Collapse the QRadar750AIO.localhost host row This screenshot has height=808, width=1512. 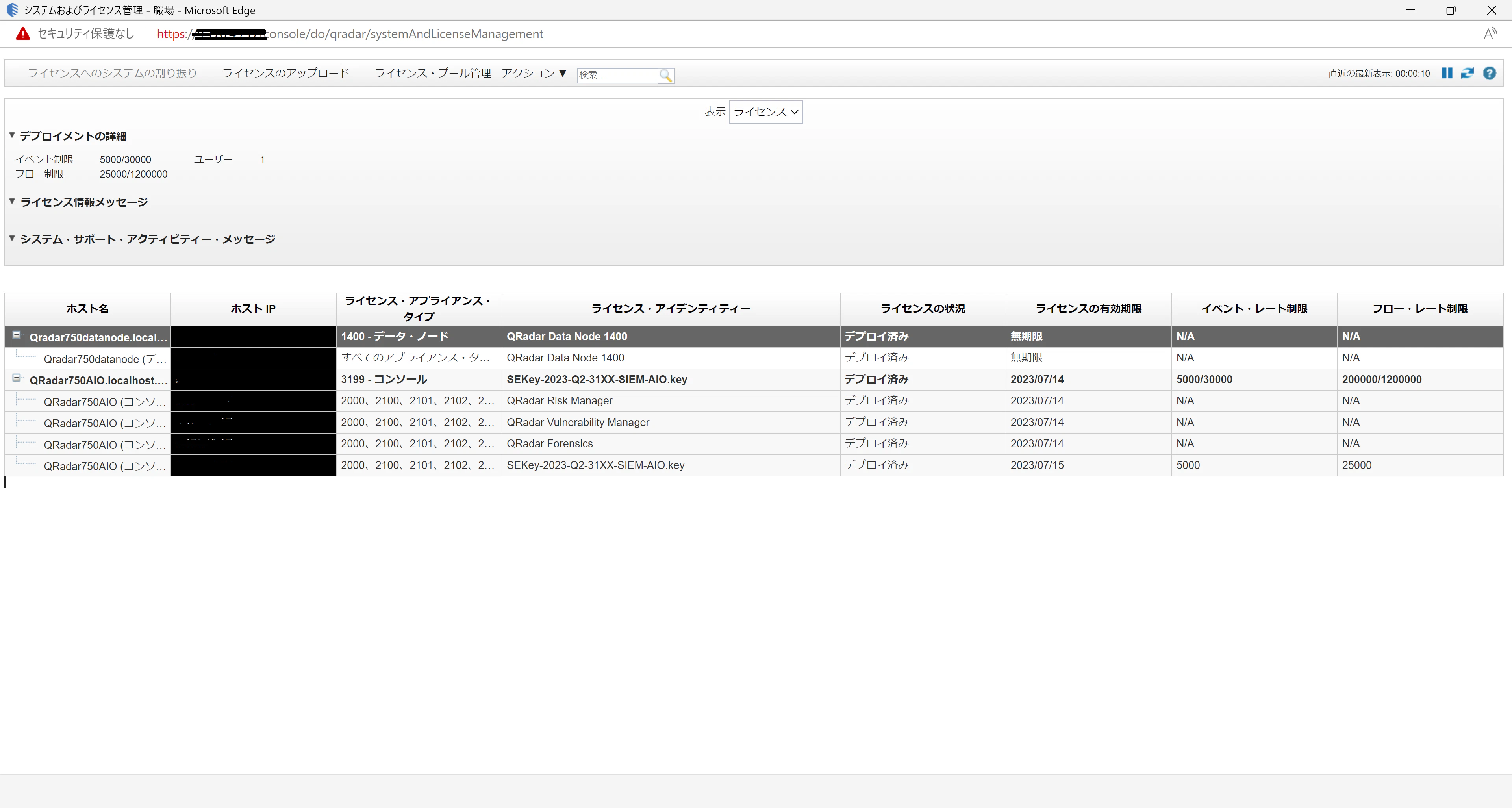tap(17, 378)
